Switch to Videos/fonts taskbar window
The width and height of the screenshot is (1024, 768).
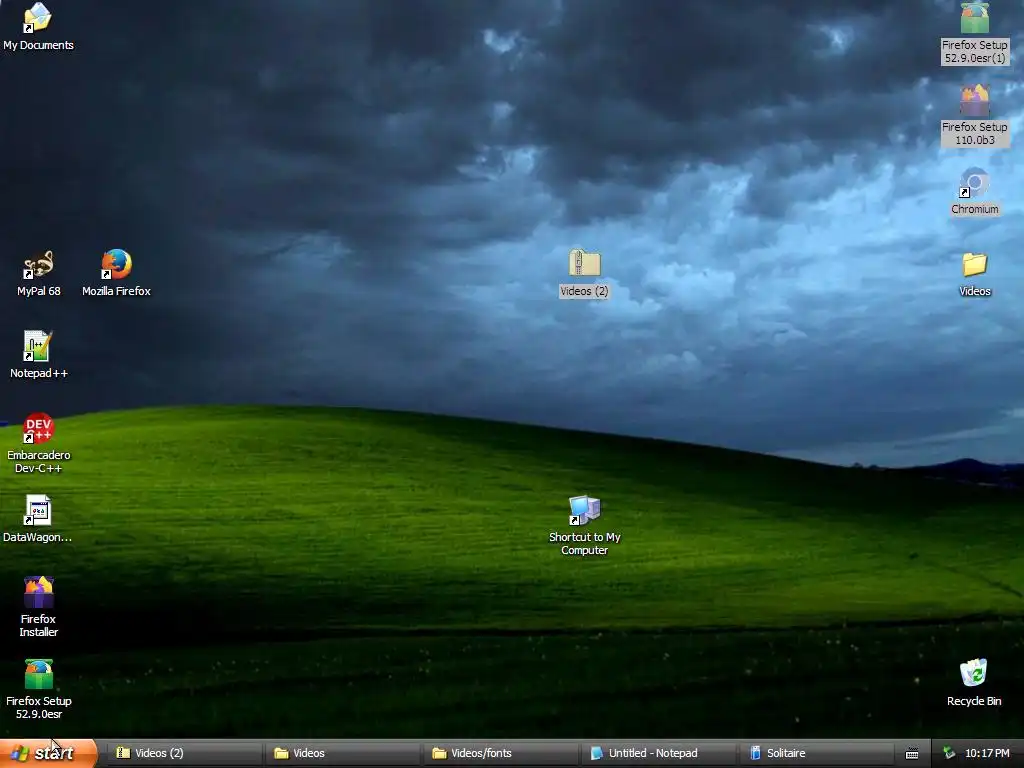pos(500,753)
